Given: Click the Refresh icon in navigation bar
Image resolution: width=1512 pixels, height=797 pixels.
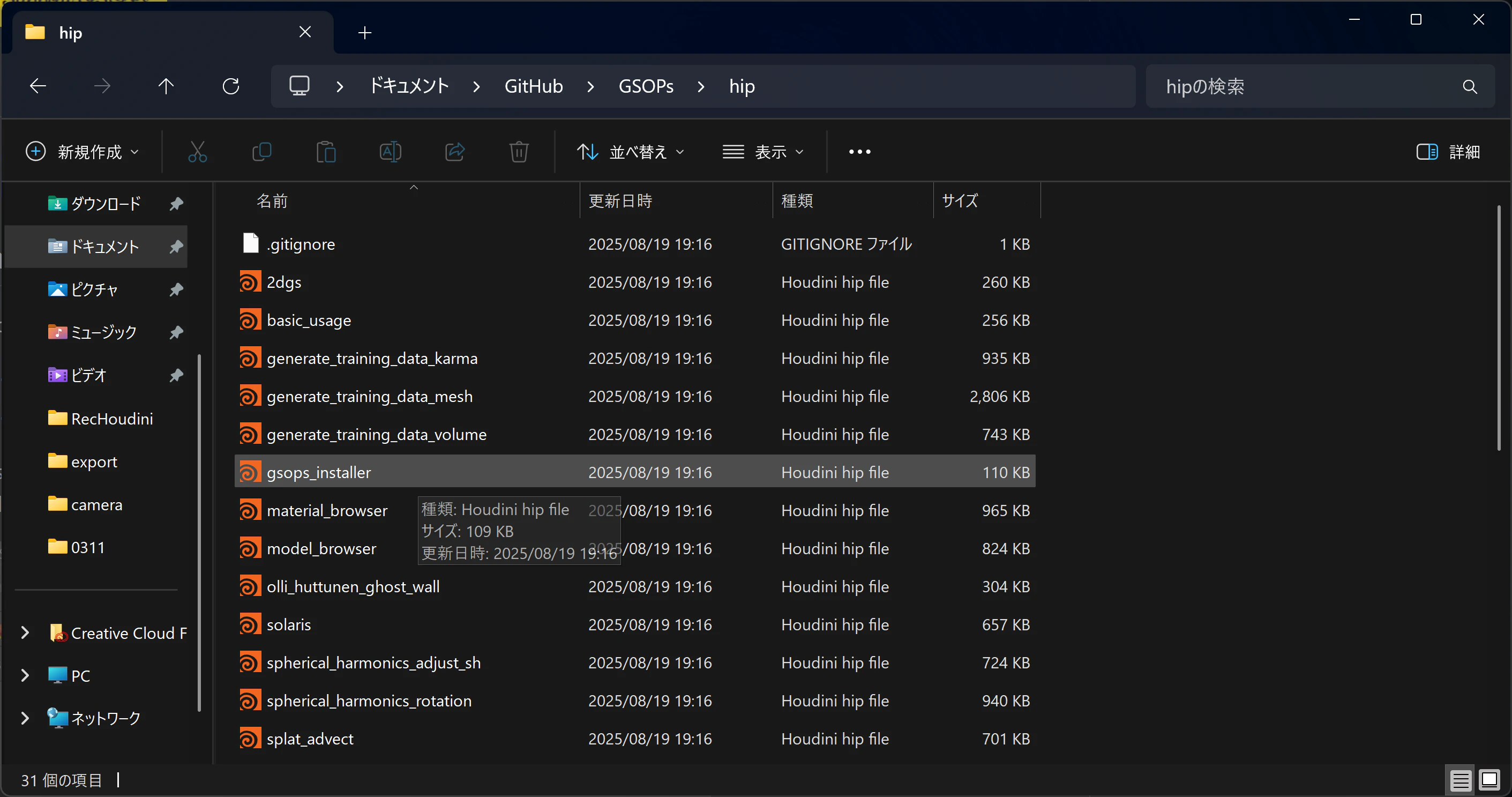Looking at the screenshot, I should 231,86.
